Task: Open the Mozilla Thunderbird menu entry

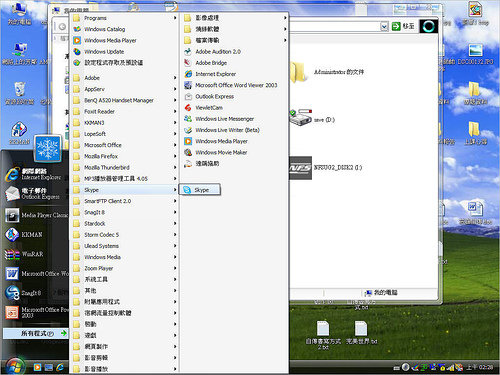Action: 124,167
